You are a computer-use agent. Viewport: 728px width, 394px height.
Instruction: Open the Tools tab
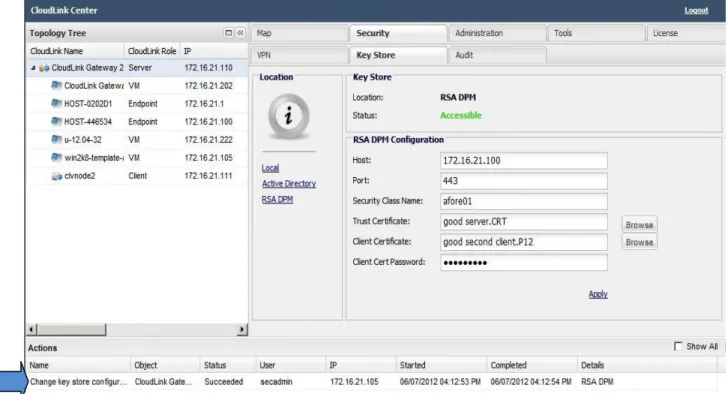(597, 33)
